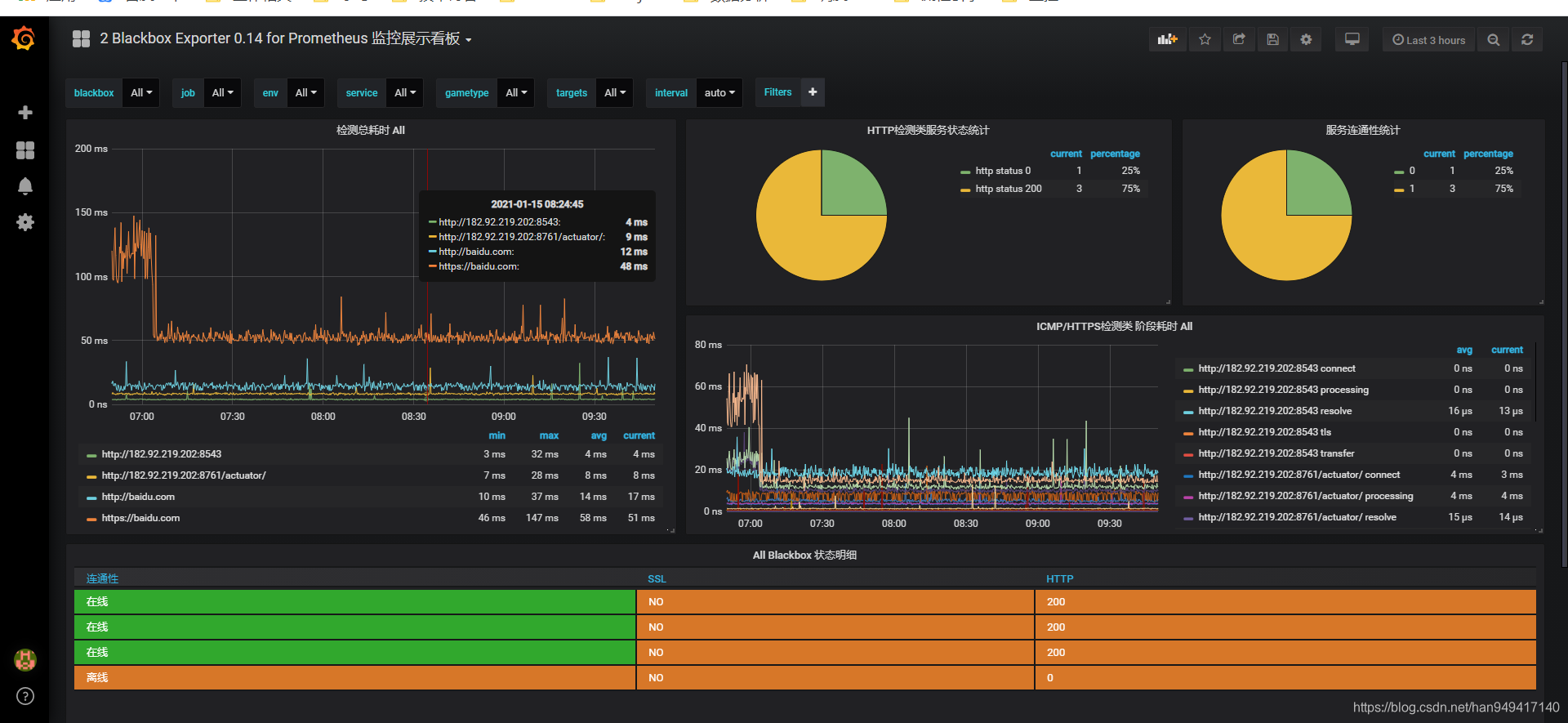Open dashboard settings gear in toolbar
The height and width of the screenshot is (723, 1568).
click(x=1306, y=39)
